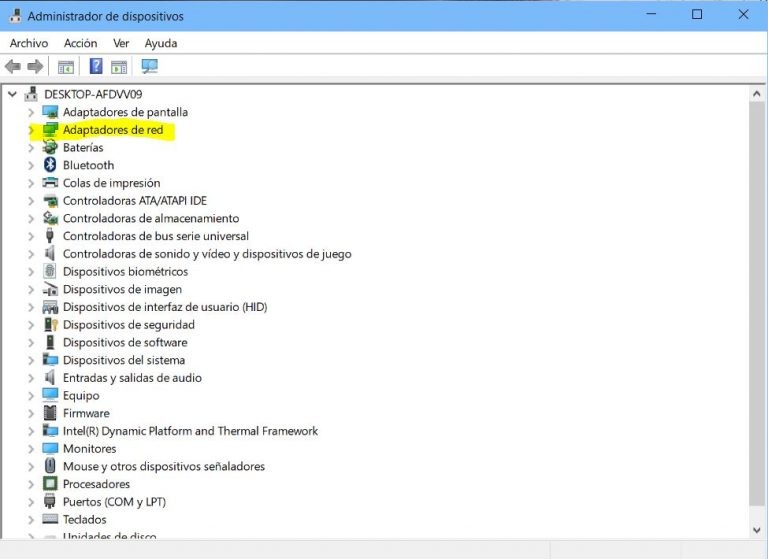Click the Mouse y otros dispositivos icon
This screenshot has width=768, height=559.
point(49,465)
